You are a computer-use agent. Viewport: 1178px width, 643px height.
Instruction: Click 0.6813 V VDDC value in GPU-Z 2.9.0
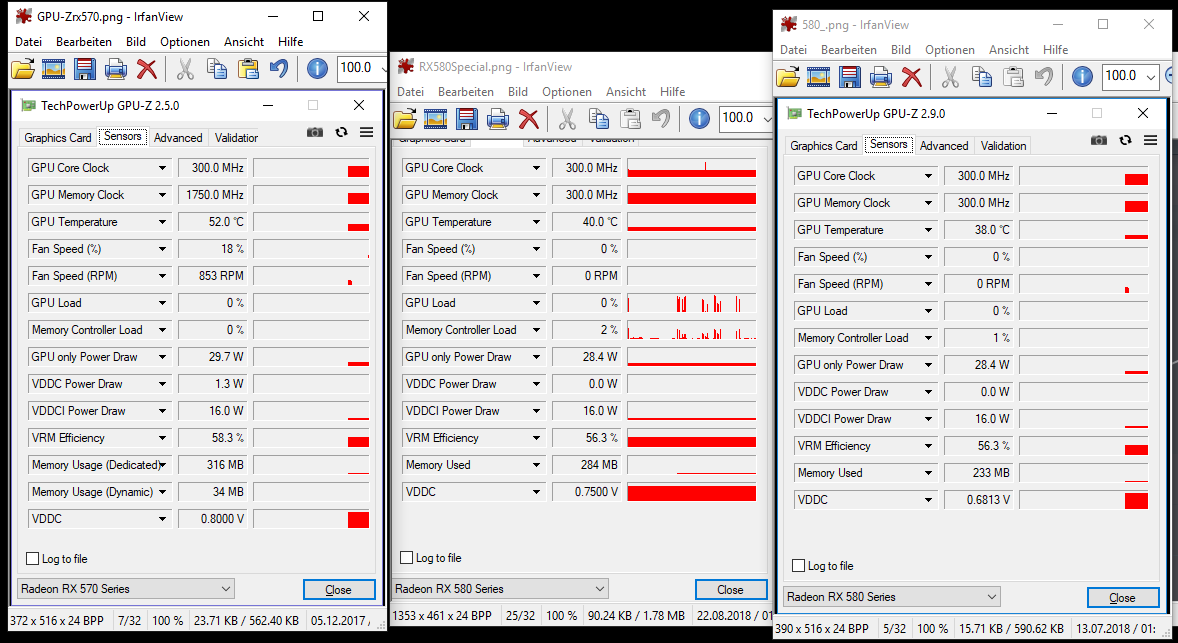[978, 500]
